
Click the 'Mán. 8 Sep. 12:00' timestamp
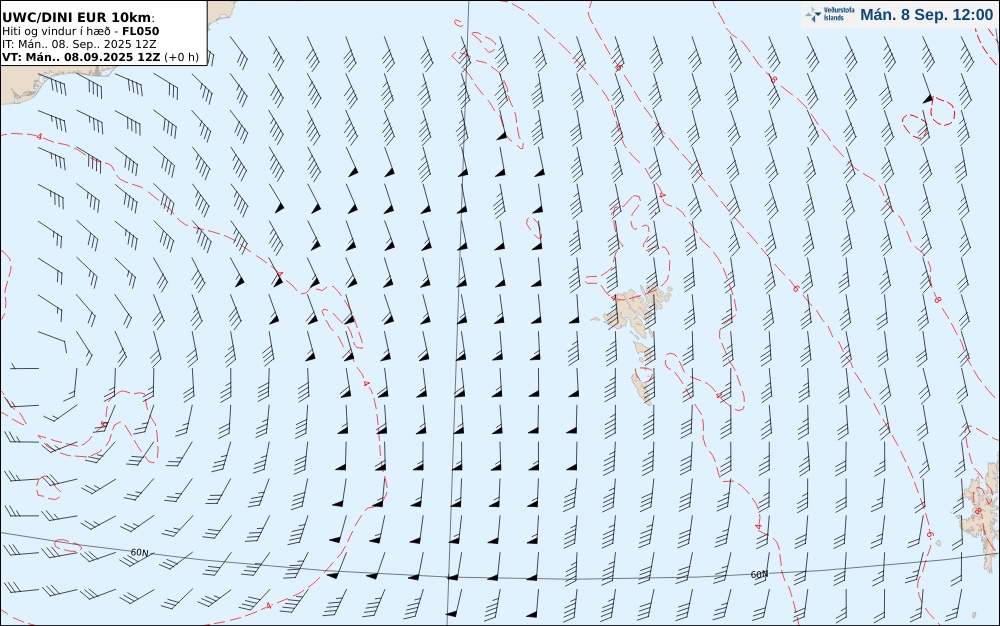926,15
